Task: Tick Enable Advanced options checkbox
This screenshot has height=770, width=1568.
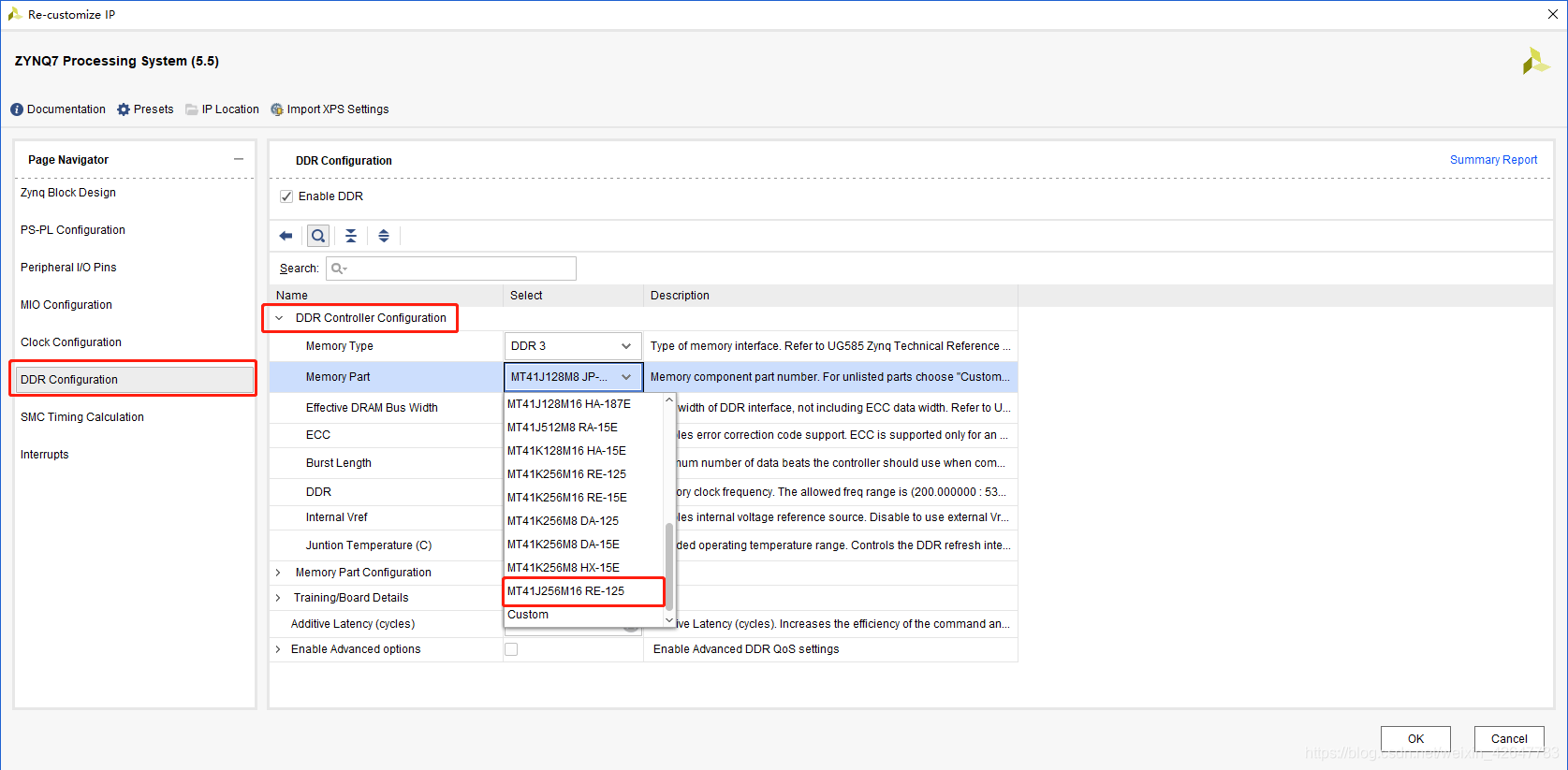Action: point(511,649)
